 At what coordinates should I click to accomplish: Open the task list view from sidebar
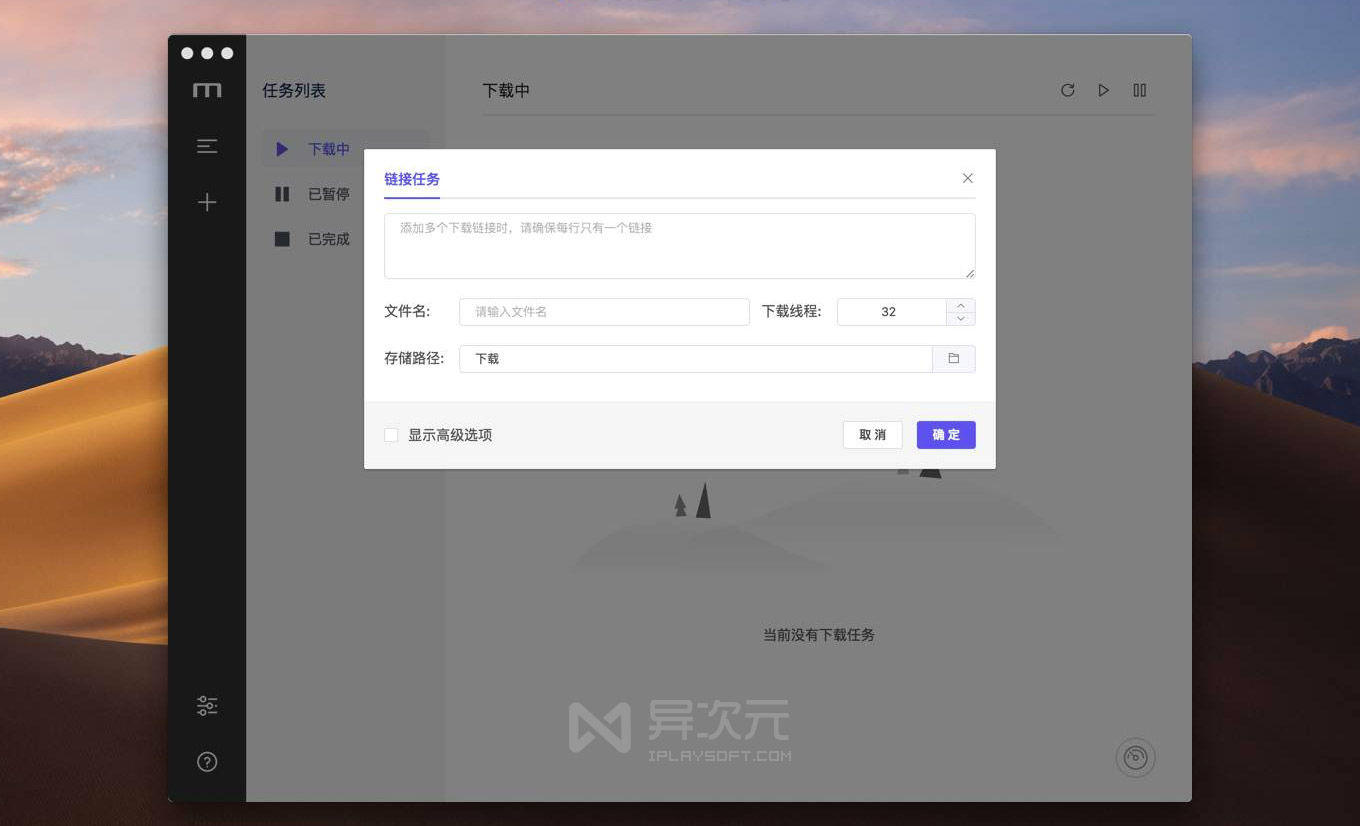point(207,146)
